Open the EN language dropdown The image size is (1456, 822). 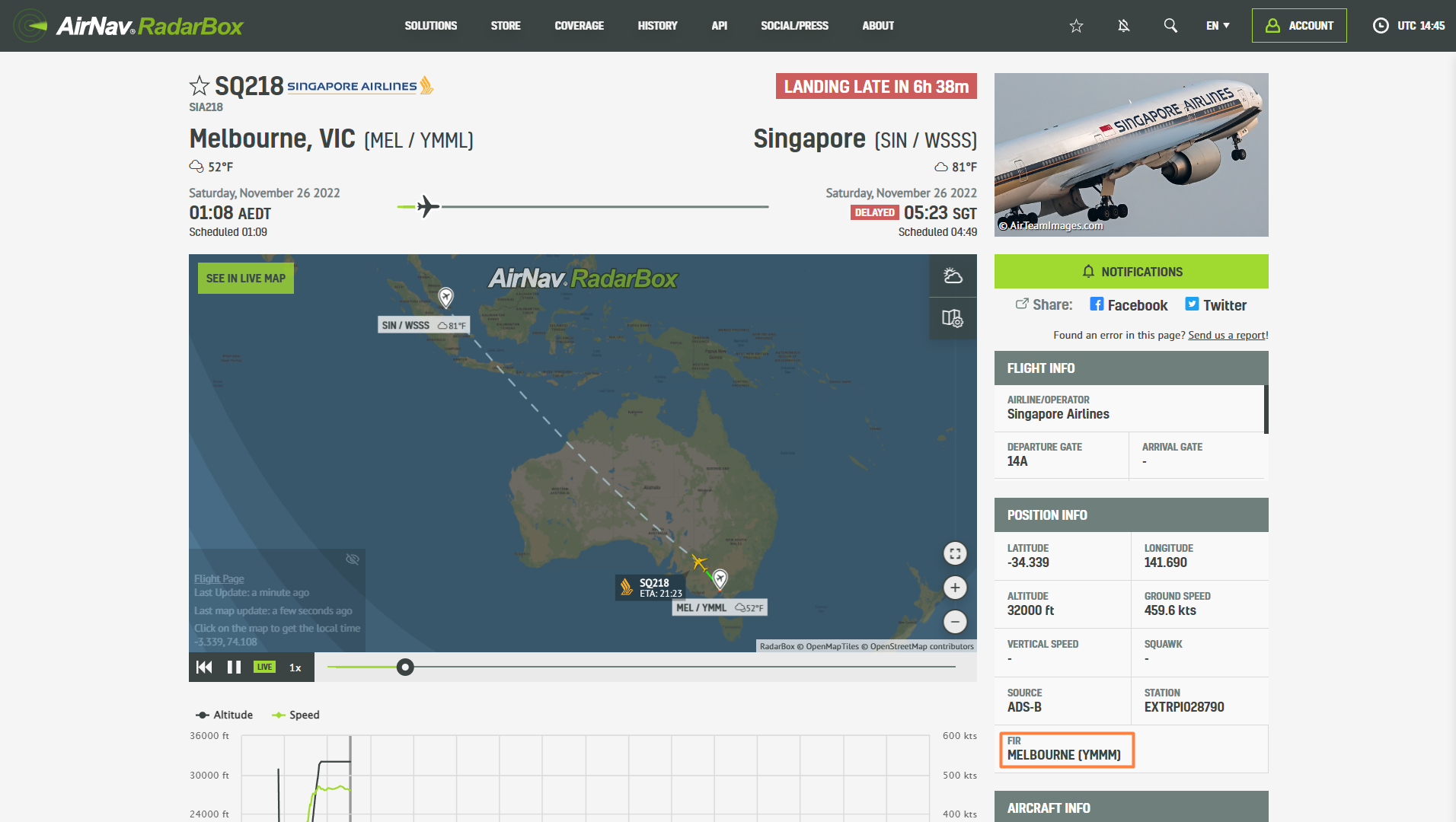pos(1218,26)
